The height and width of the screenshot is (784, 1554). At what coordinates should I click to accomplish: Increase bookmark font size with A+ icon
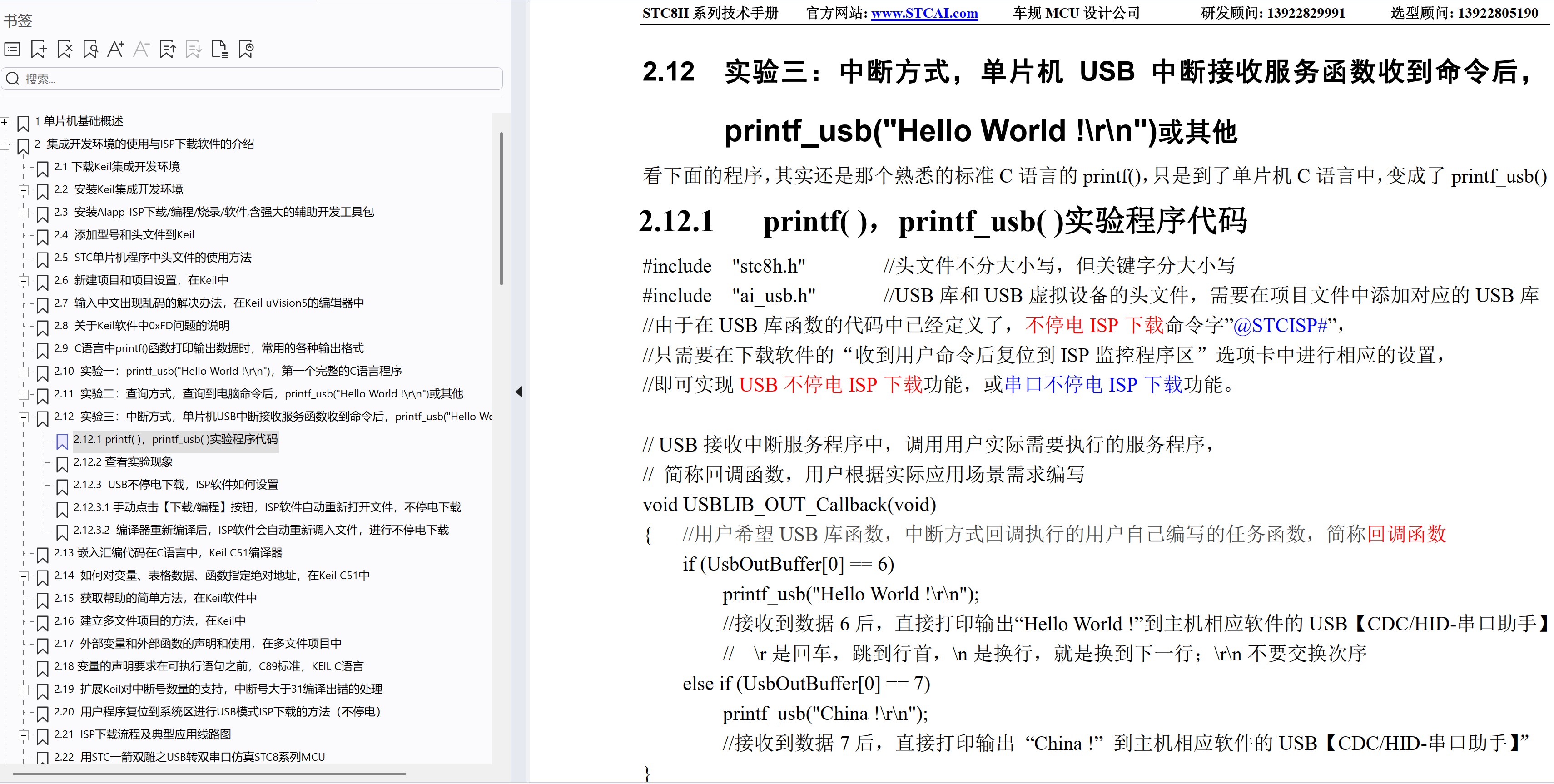click(x=115, y=50)
